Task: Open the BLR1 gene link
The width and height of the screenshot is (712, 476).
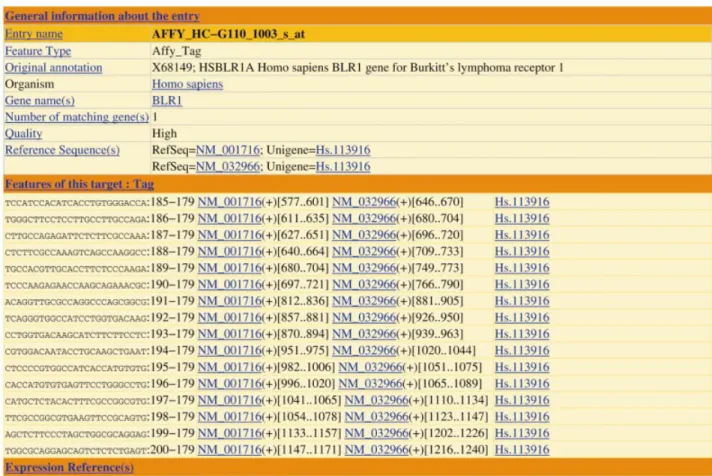Action: pyautogui.click(x=167, y=100)
